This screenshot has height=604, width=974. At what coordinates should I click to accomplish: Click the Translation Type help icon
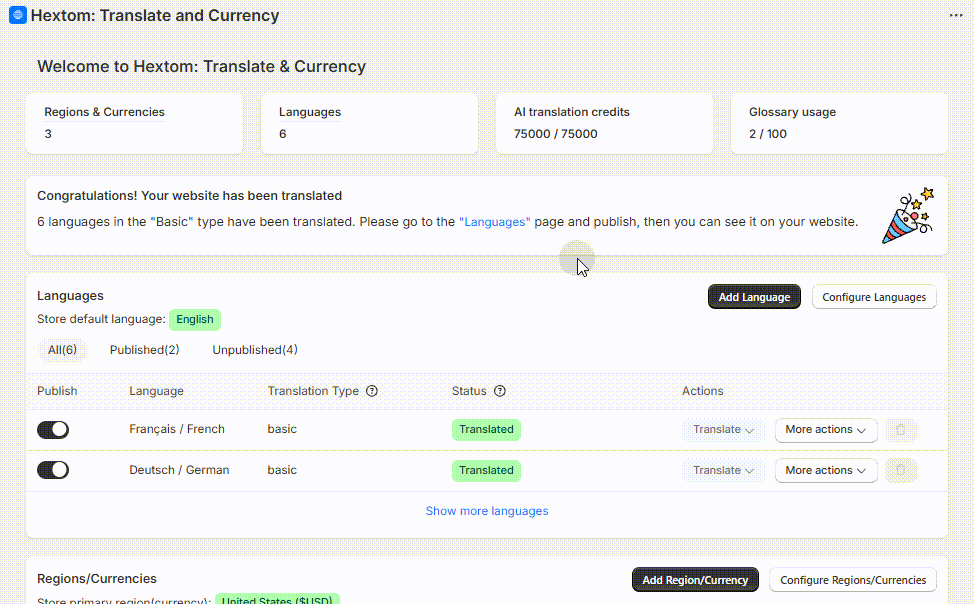click(371, 391)
